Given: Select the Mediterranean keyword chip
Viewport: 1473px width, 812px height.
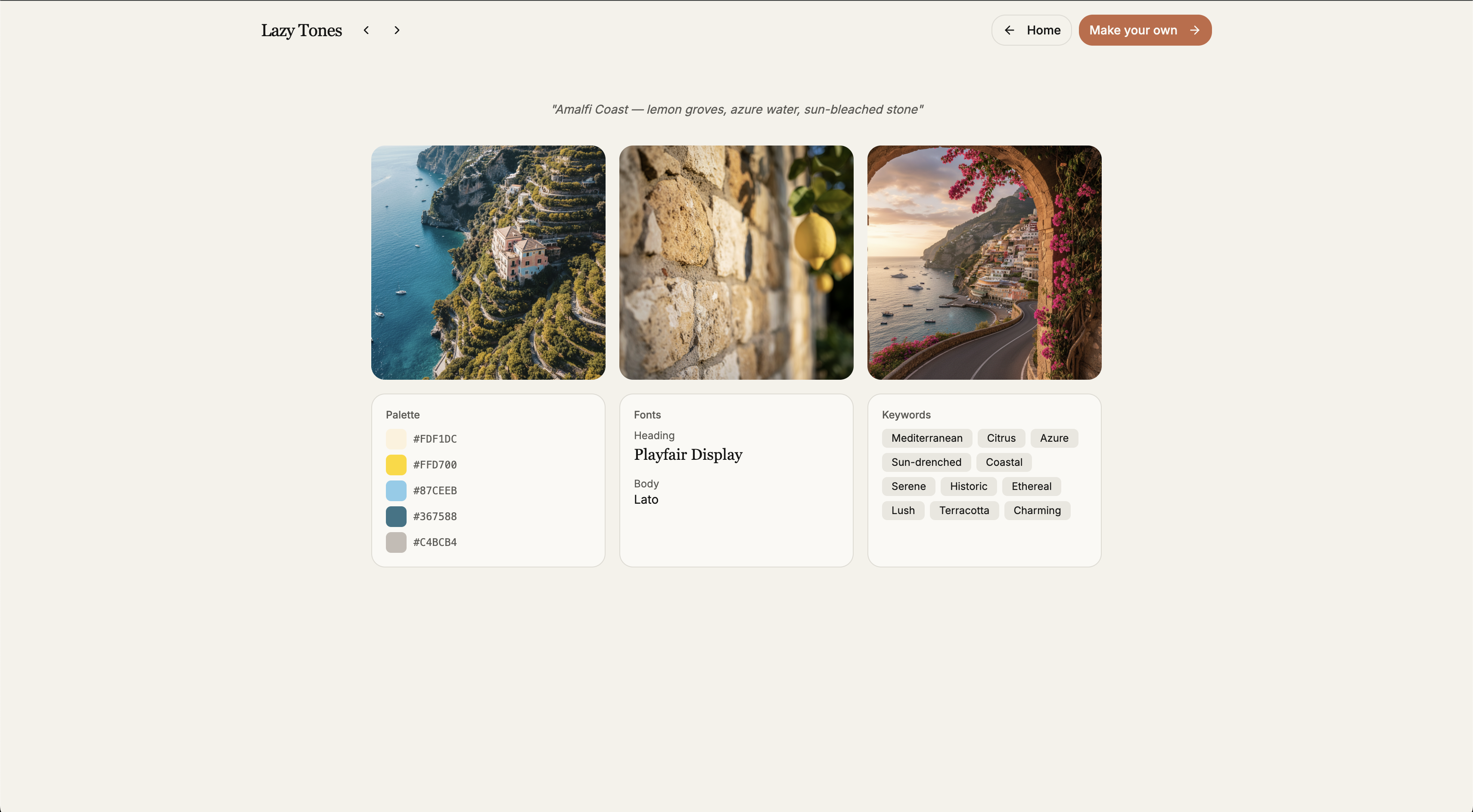Looking at the screenshot, I should point(926,438).
